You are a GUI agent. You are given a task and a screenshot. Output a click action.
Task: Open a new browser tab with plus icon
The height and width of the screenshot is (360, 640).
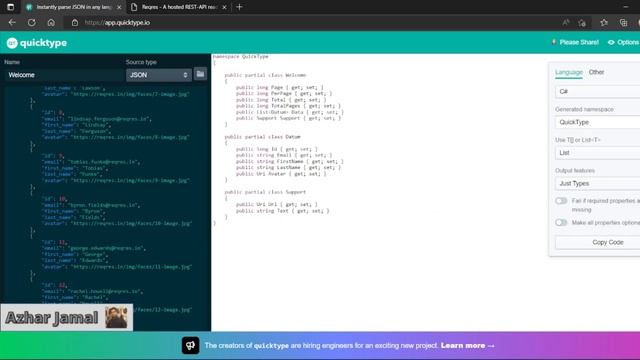[240, 7]
